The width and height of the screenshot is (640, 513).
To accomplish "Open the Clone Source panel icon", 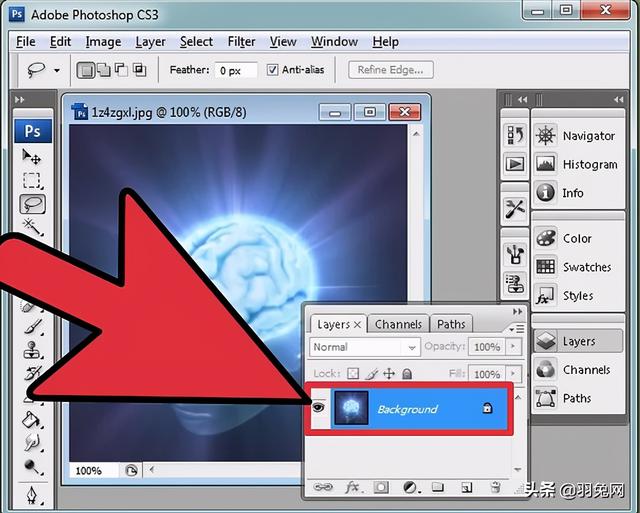I will click(515, 283).
